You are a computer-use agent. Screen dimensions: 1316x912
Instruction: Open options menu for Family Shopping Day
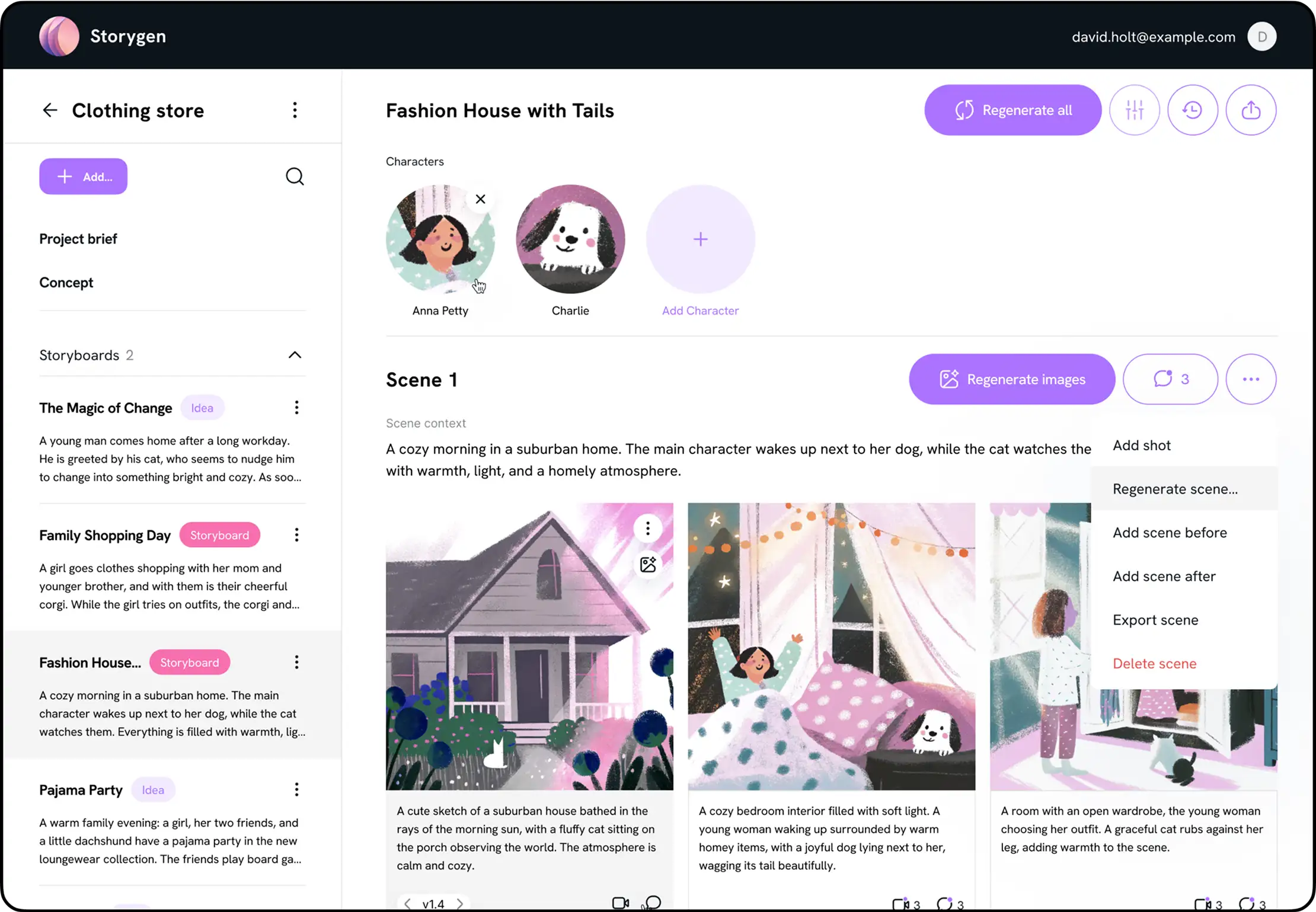(x=296, y=535)
